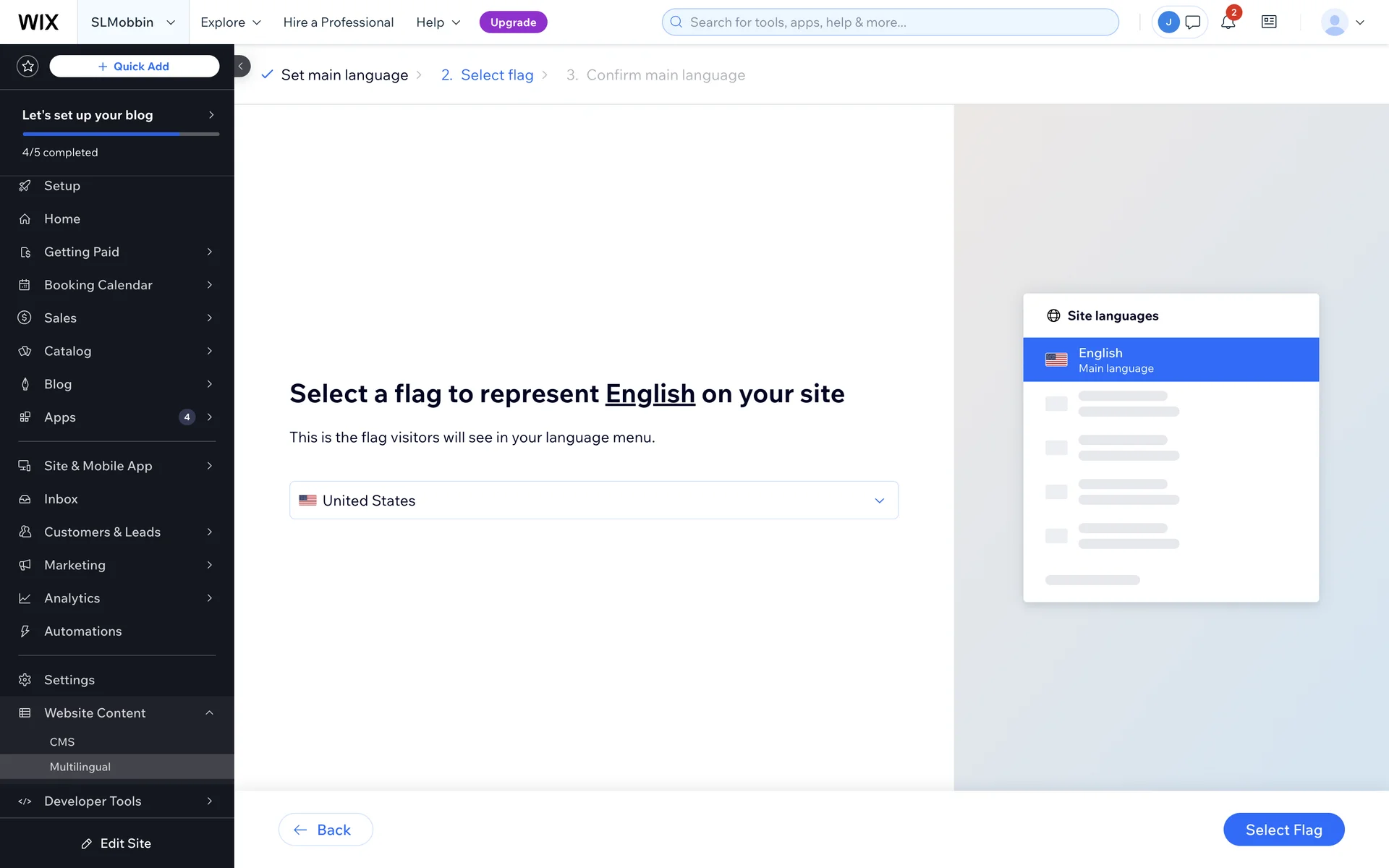Click the Select Flag button
This screenshot has width=1389, height=868.
(1283, 830)
